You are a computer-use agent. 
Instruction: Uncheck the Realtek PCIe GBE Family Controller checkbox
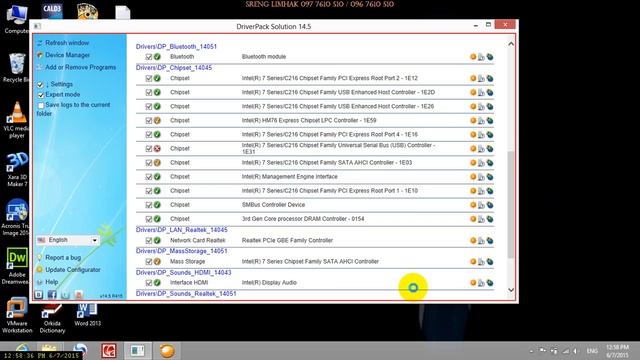[x=149, y=241]
